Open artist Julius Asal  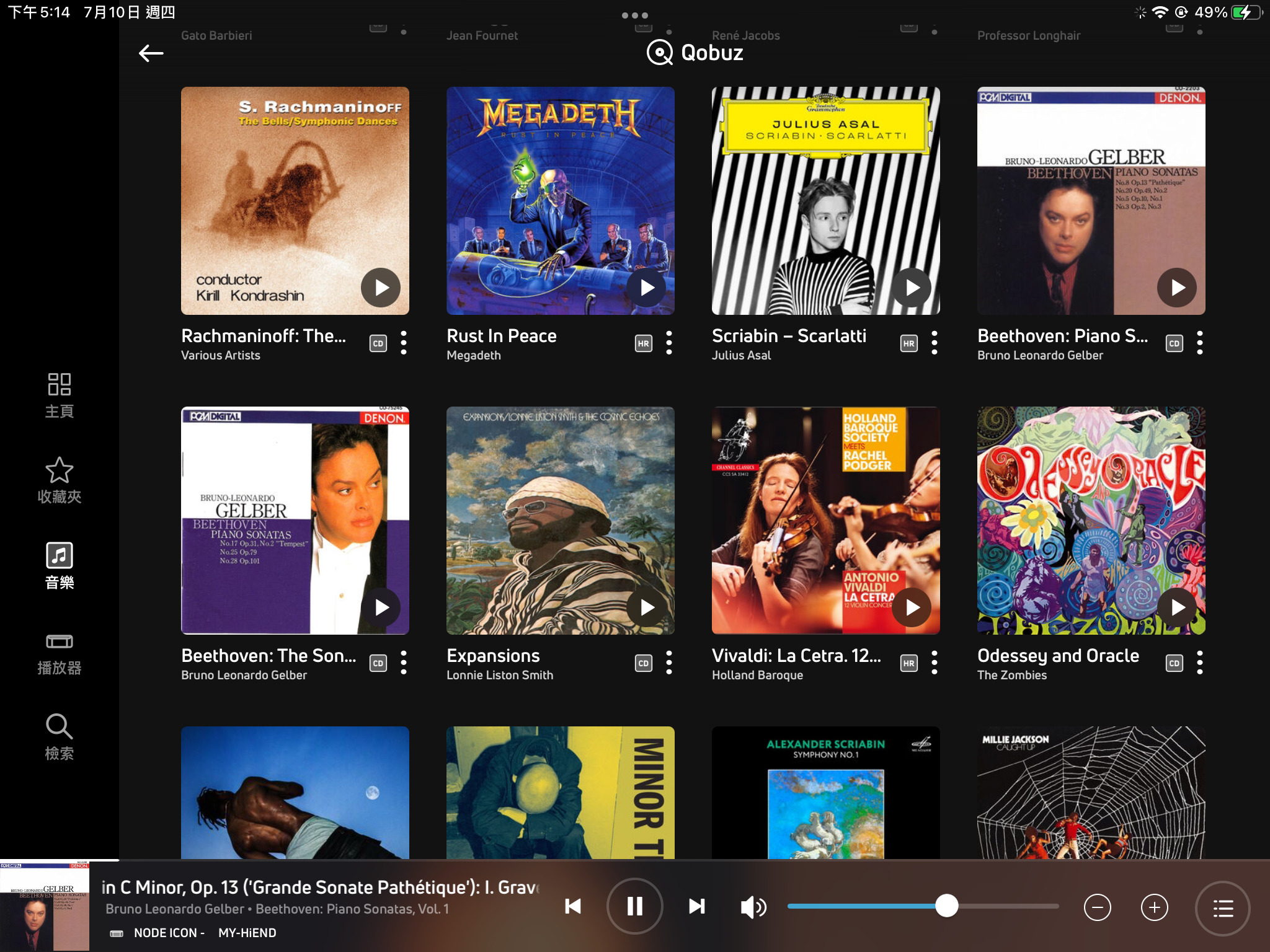click(741, 356)
